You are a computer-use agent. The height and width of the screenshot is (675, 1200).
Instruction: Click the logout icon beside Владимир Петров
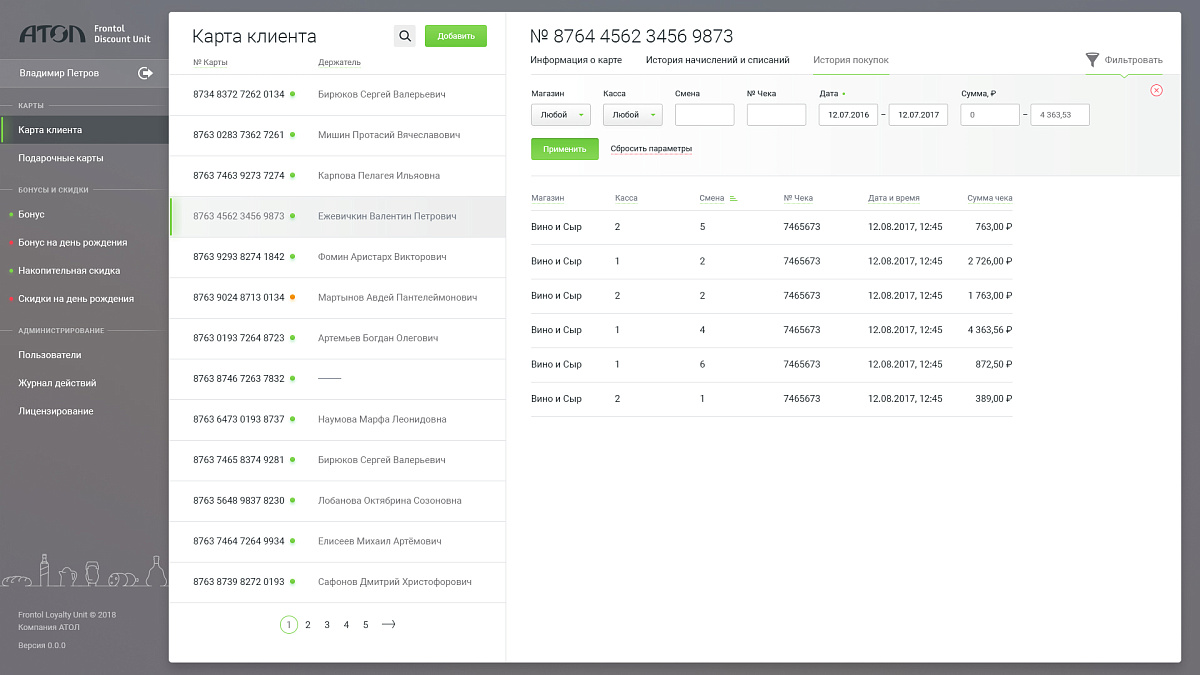[146, 73]
